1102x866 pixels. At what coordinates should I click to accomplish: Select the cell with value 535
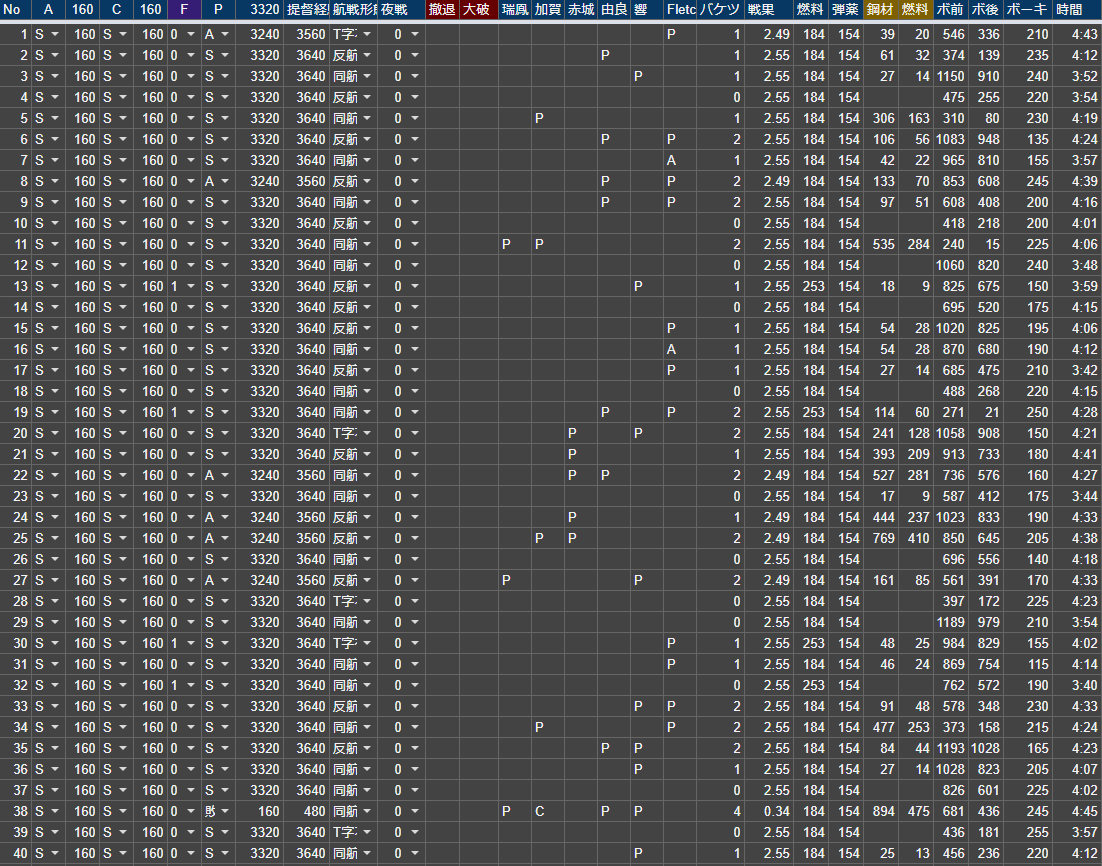point(881,245)
